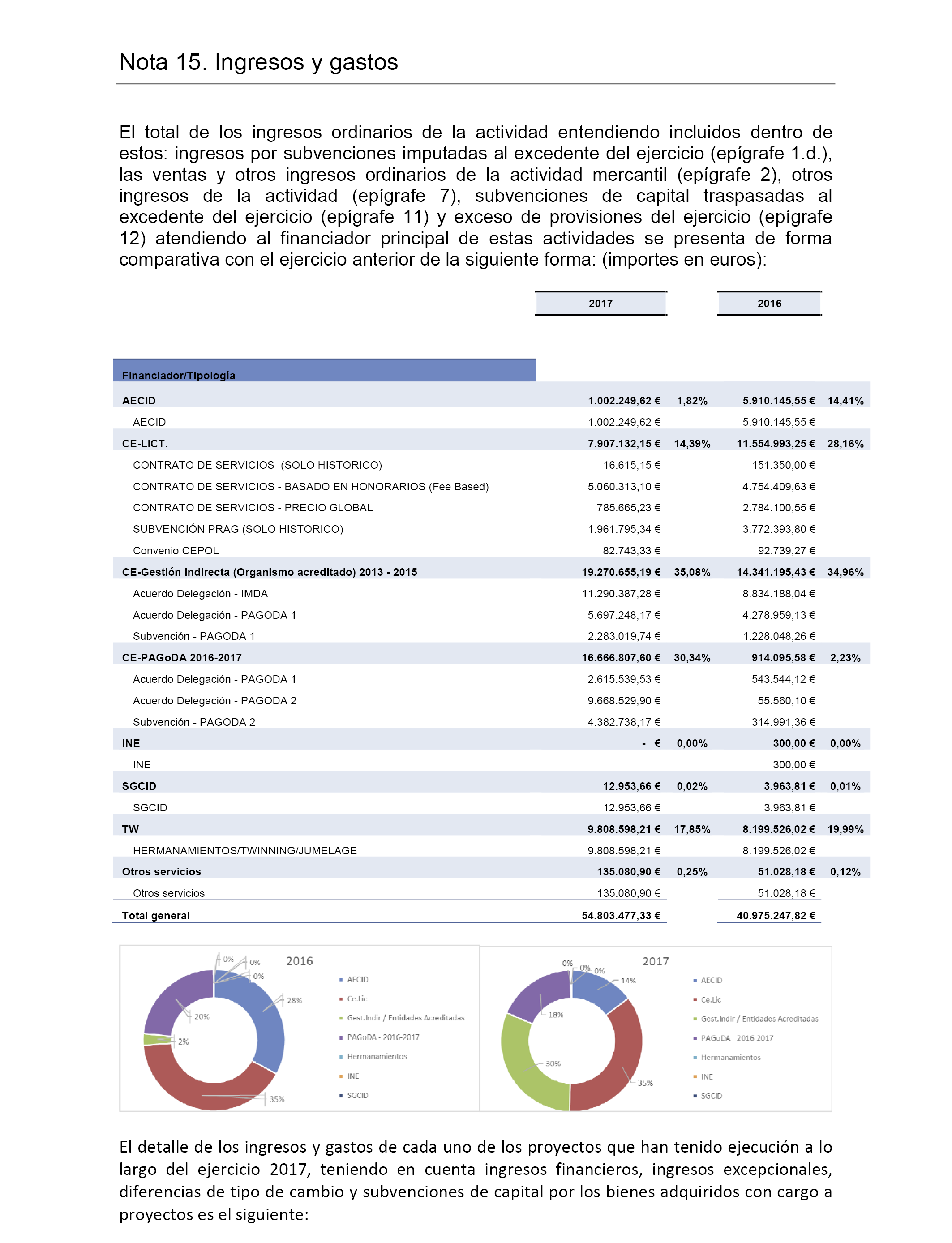Click 'Acuerdo Delegación - IMDA' row label
Viewport: 952px width, 1243px height.
coord(201,594)
